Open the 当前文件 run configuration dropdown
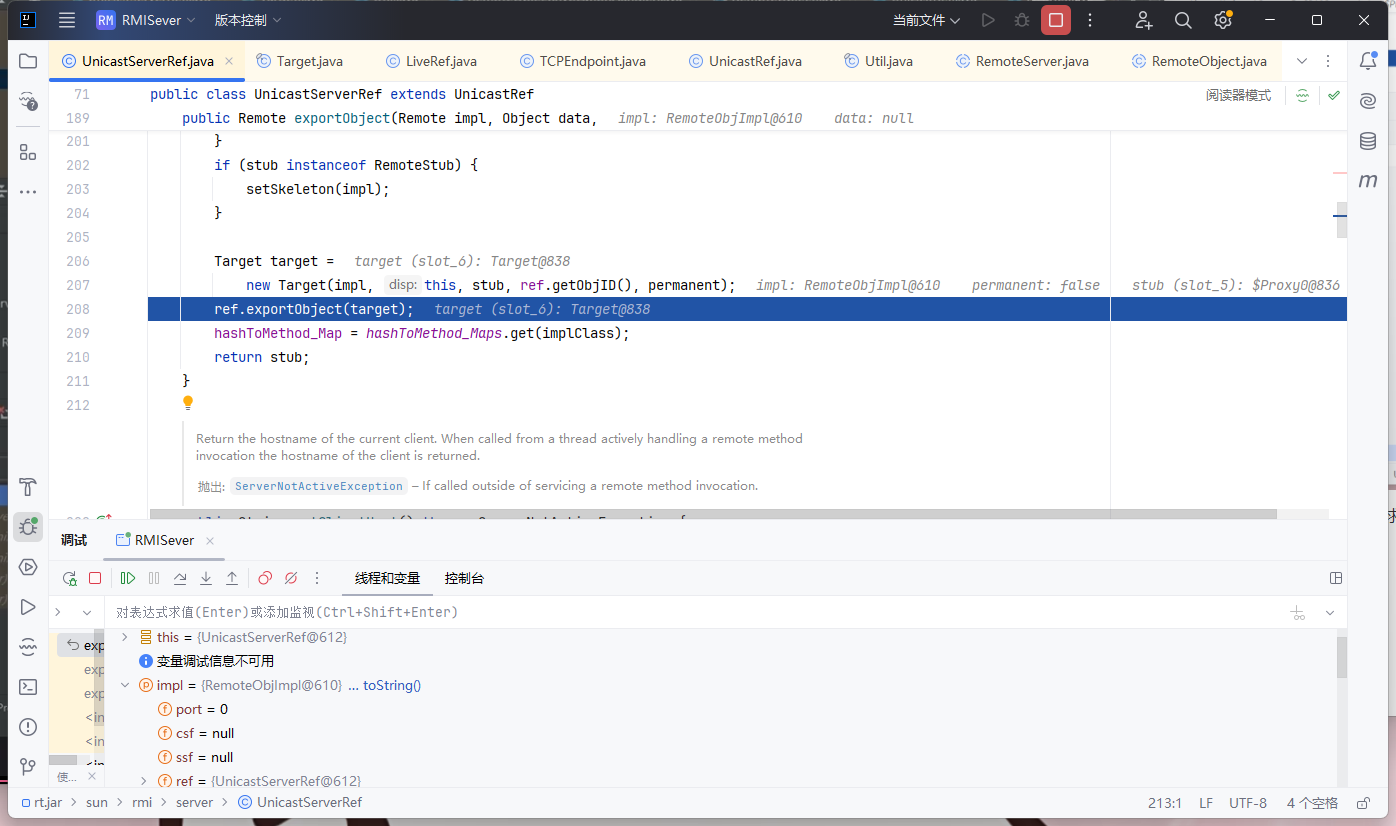 pos(926,20)
